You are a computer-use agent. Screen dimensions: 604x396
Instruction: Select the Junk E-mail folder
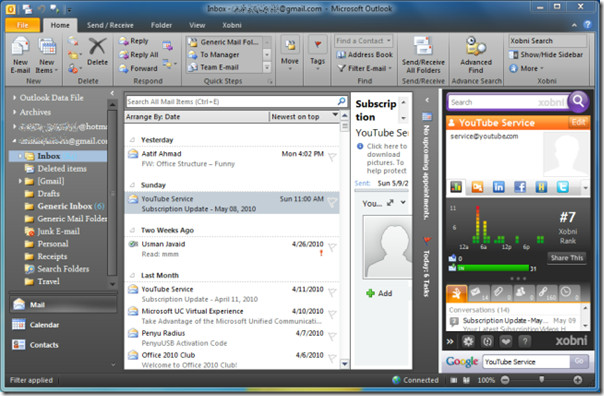click(x=52, y=231)
